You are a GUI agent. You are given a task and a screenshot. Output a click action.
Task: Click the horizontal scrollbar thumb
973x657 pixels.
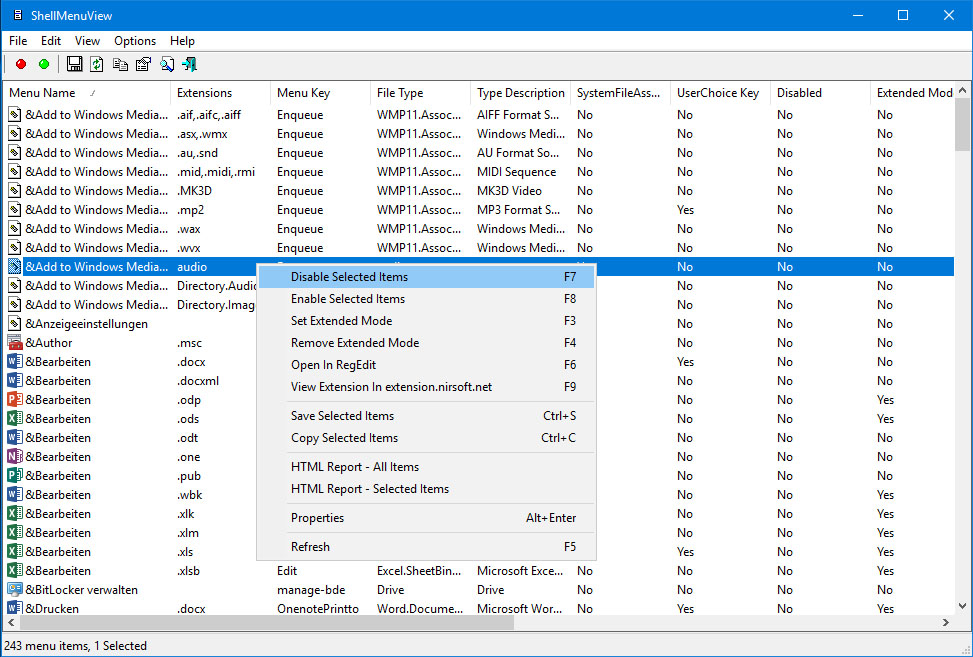[267, 622]
